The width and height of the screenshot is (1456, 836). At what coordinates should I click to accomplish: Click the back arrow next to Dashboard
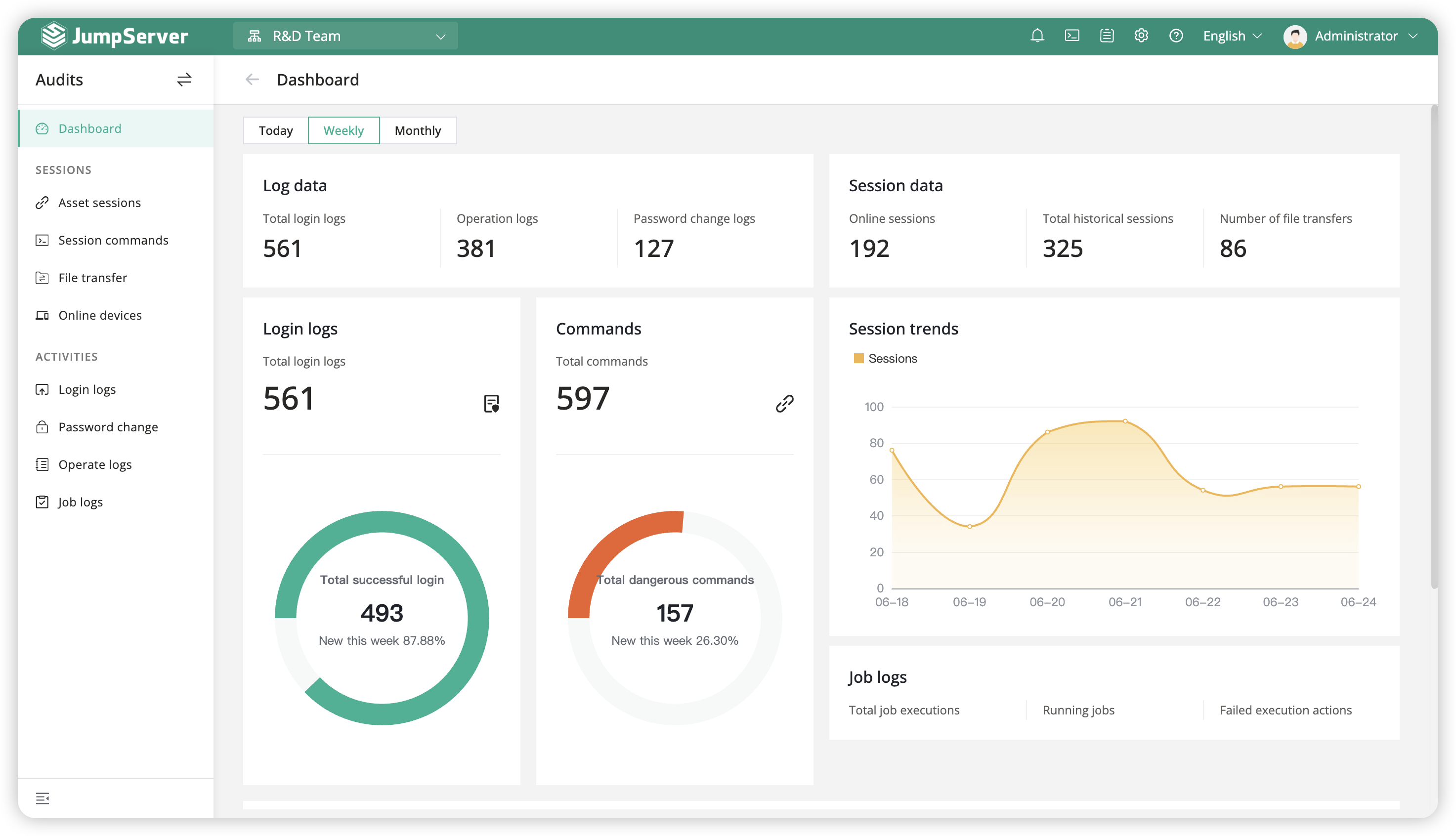click(252, 79)
